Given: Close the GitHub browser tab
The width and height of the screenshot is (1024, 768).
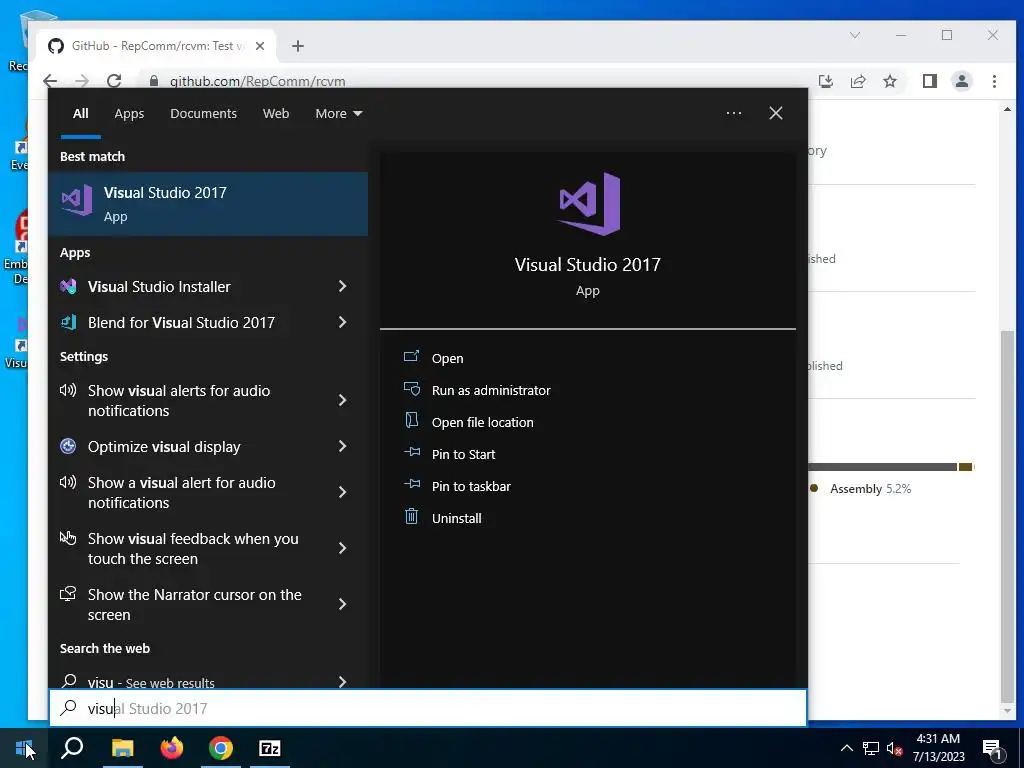Looking at the screenshot, I should 260,46.
